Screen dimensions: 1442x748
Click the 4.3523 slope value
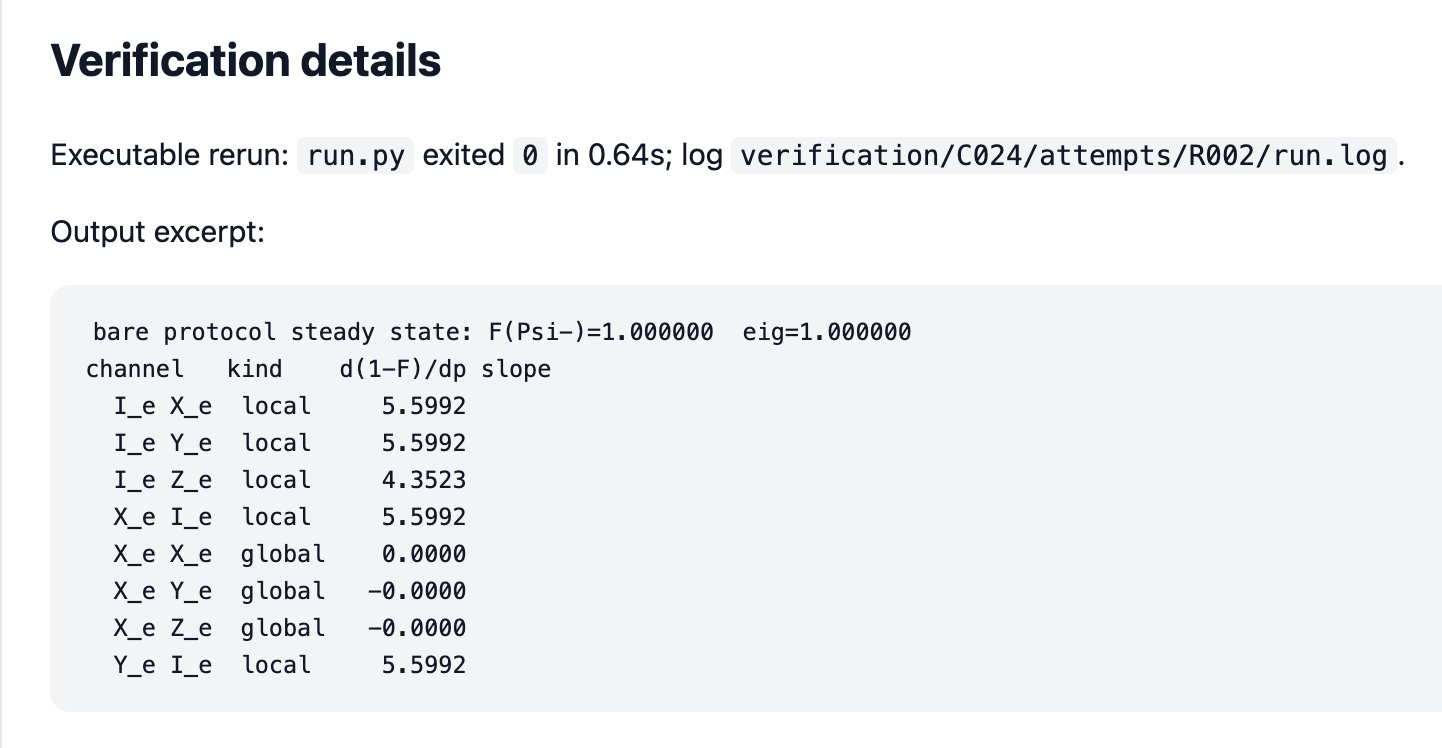pyautogui.click(x=424, y=480)
